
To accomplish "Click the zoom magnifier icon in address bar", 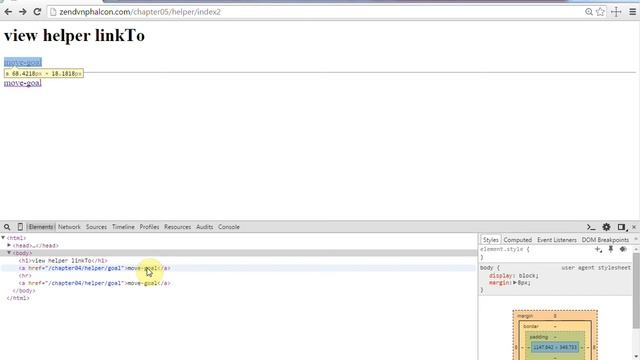I will pyautogui.click(x=589, y=12).
